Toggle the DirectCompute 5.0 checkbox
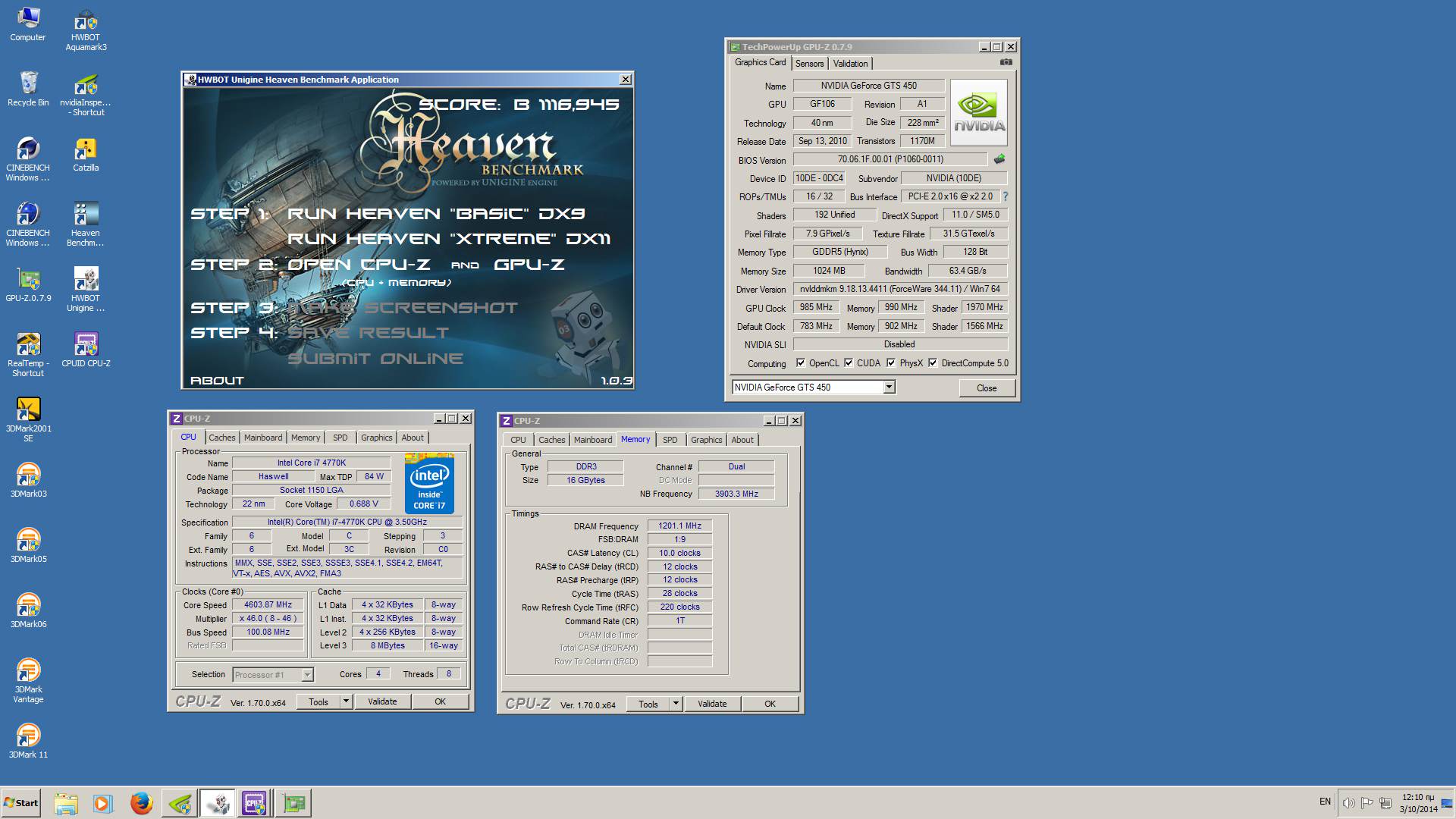The height and width of the screenshot is (819, 1456). 933,362
